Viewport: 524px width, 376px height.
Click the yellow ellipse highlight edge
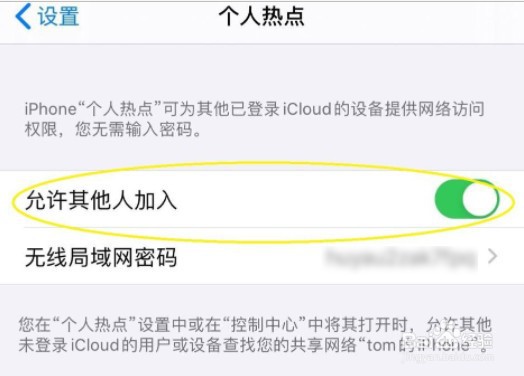pyautogui.click(x=13, y=202)
